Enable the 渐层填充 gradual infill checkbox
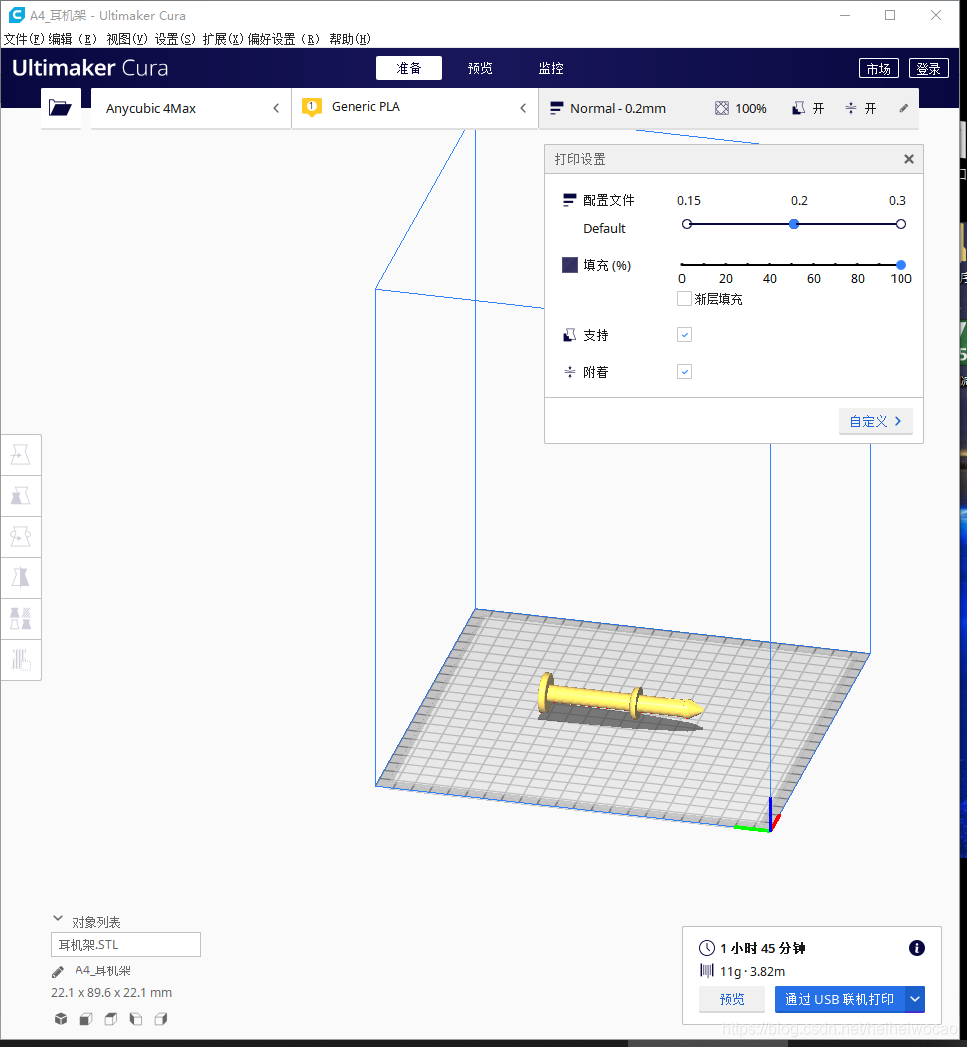The image size is (967, 1047). pos(684,298)
